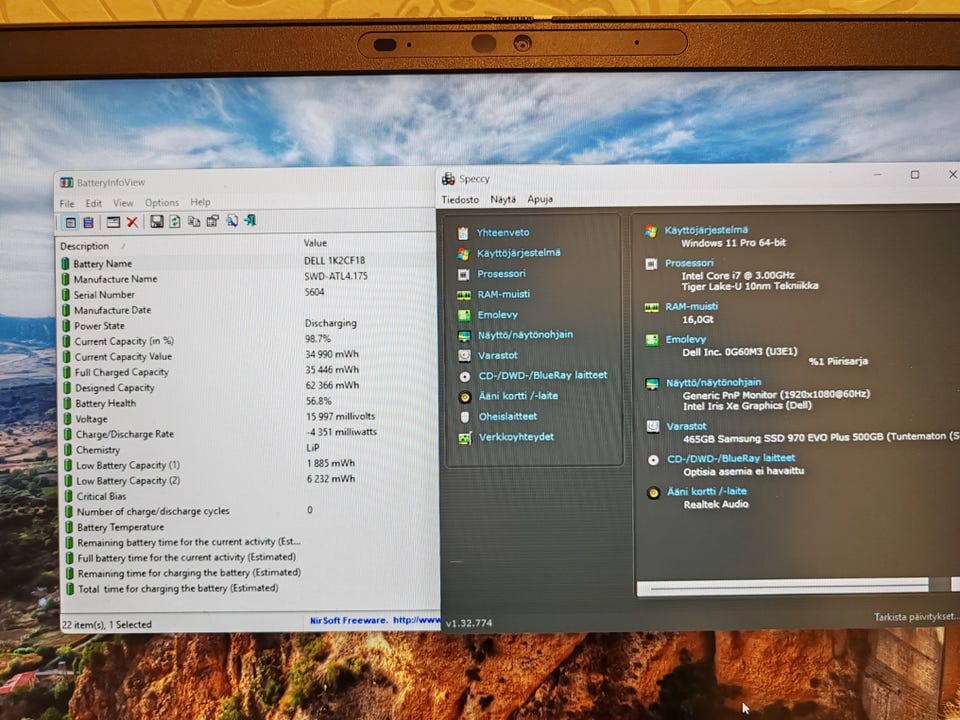Screen dimensions: 960x720
Task: Open the NirSoft Freeware website link
Action: point(375,621)
